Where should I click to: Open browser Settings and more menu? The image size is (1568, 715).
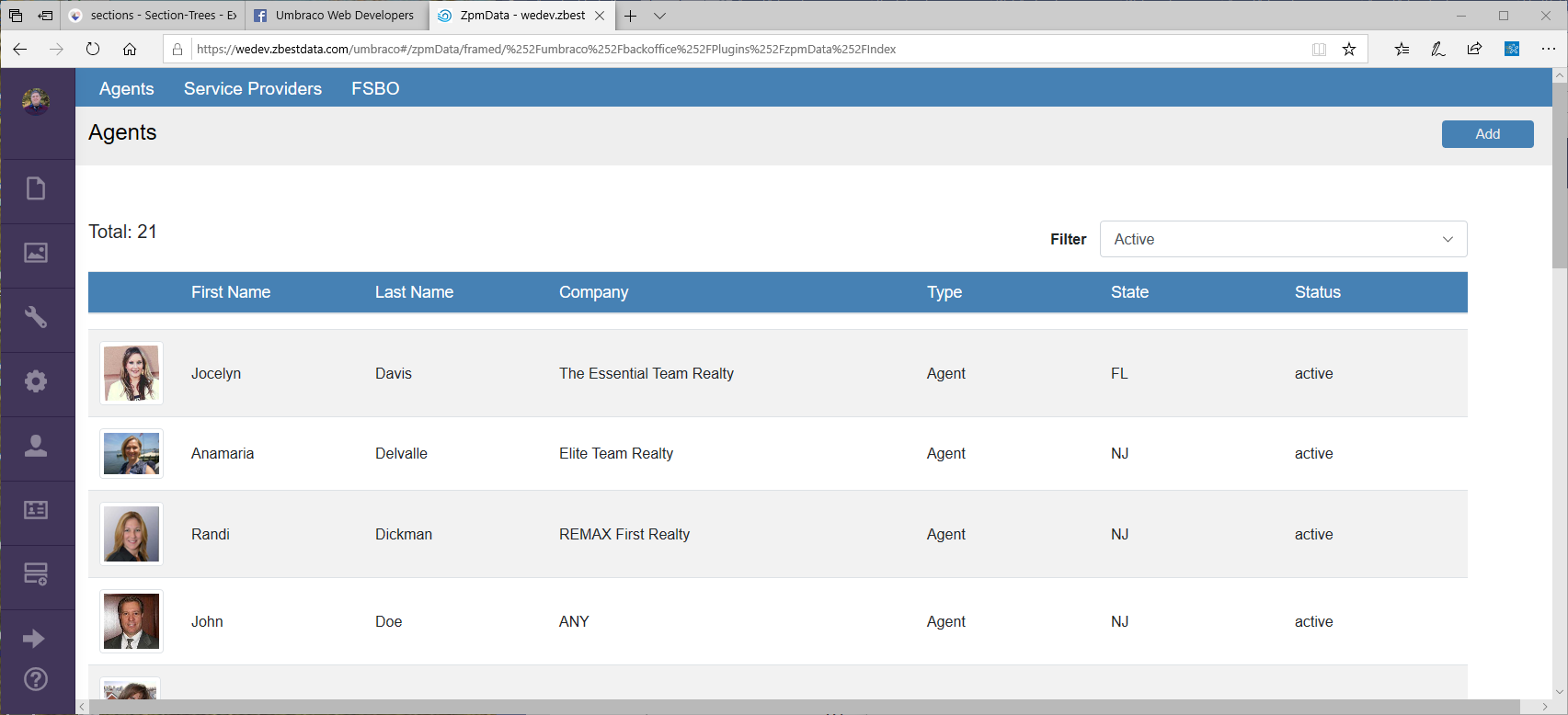(x=1548, y=49)
